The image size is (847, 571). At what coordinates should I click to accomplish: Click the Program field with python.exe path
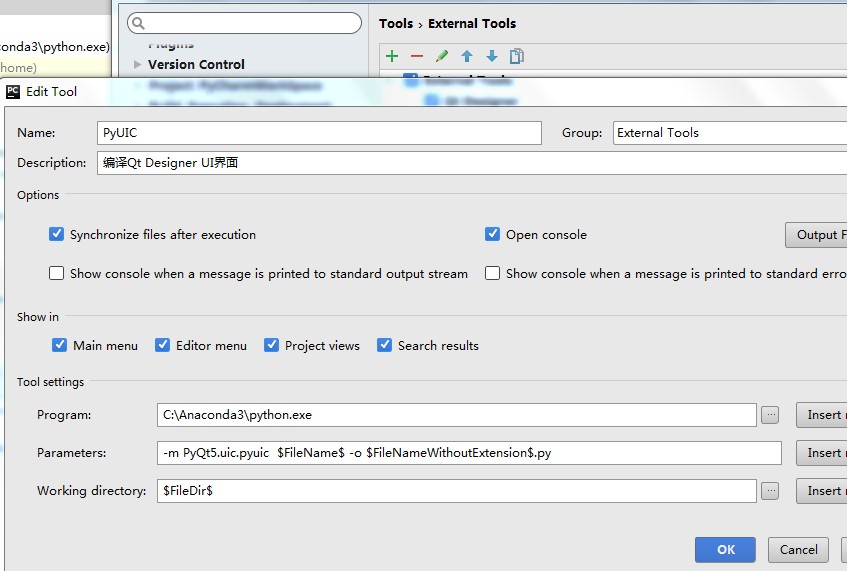tap(456, 415)
